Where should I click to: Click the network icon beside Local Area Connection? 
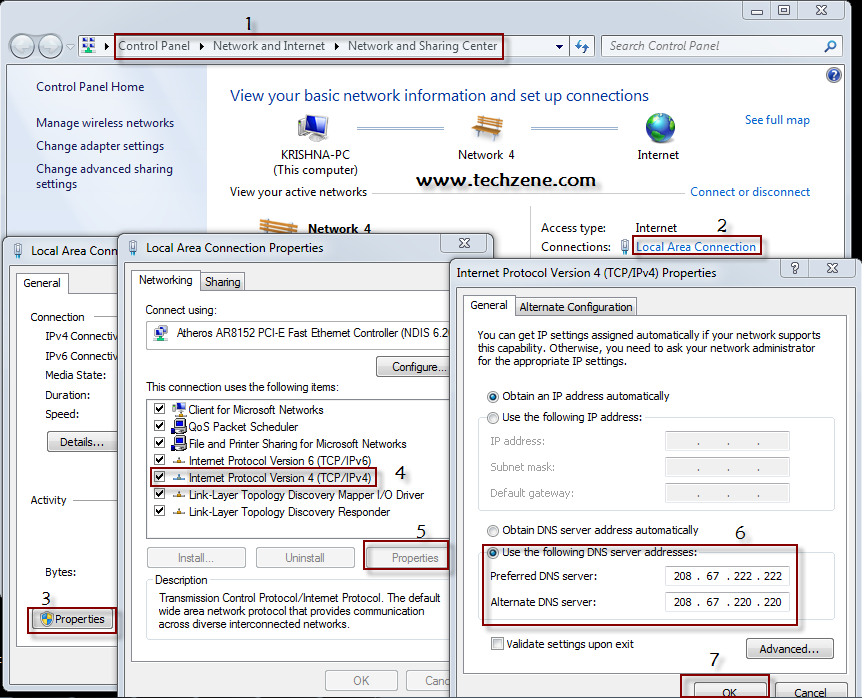point(624,244)
